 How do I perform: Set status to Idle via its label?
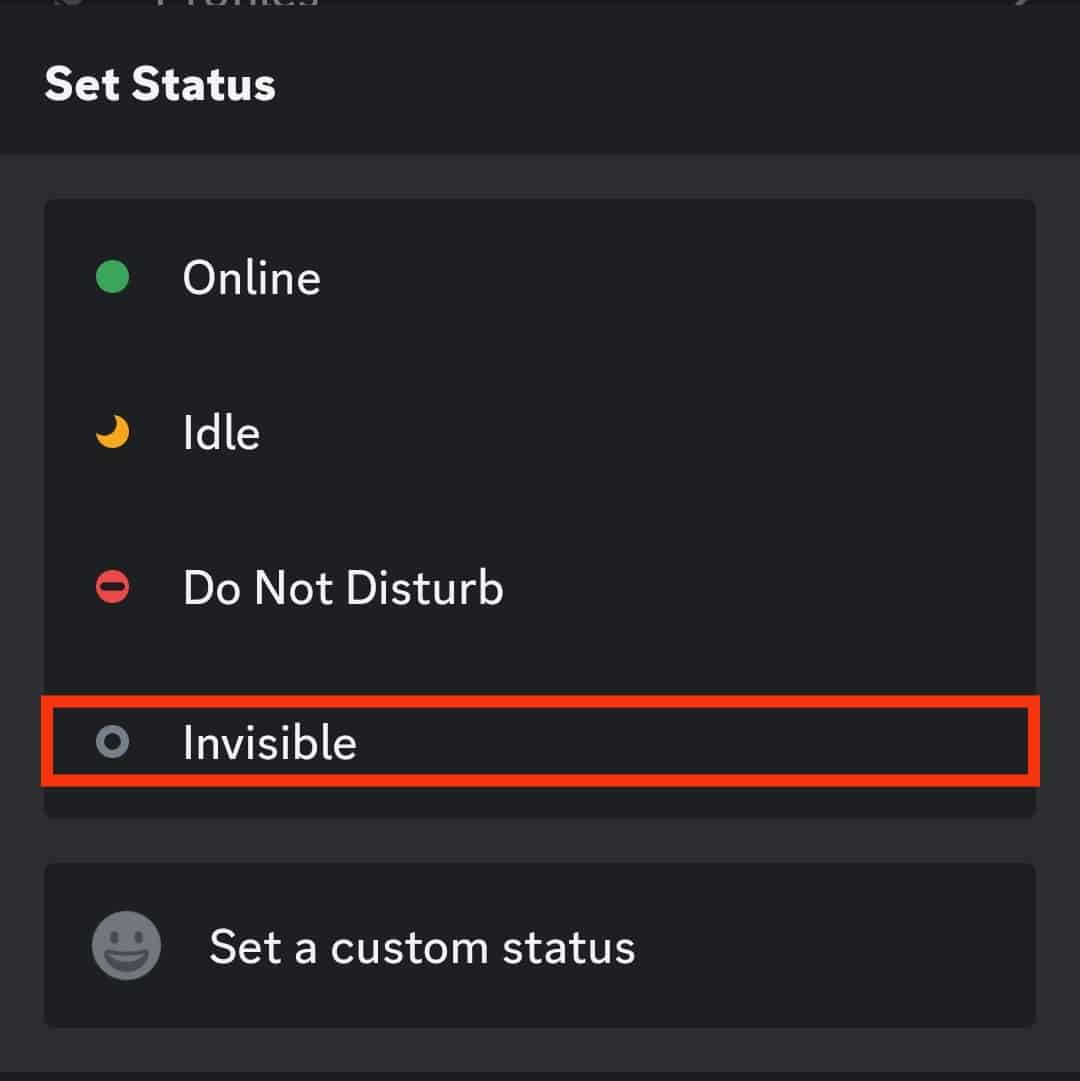pos(221,433)
